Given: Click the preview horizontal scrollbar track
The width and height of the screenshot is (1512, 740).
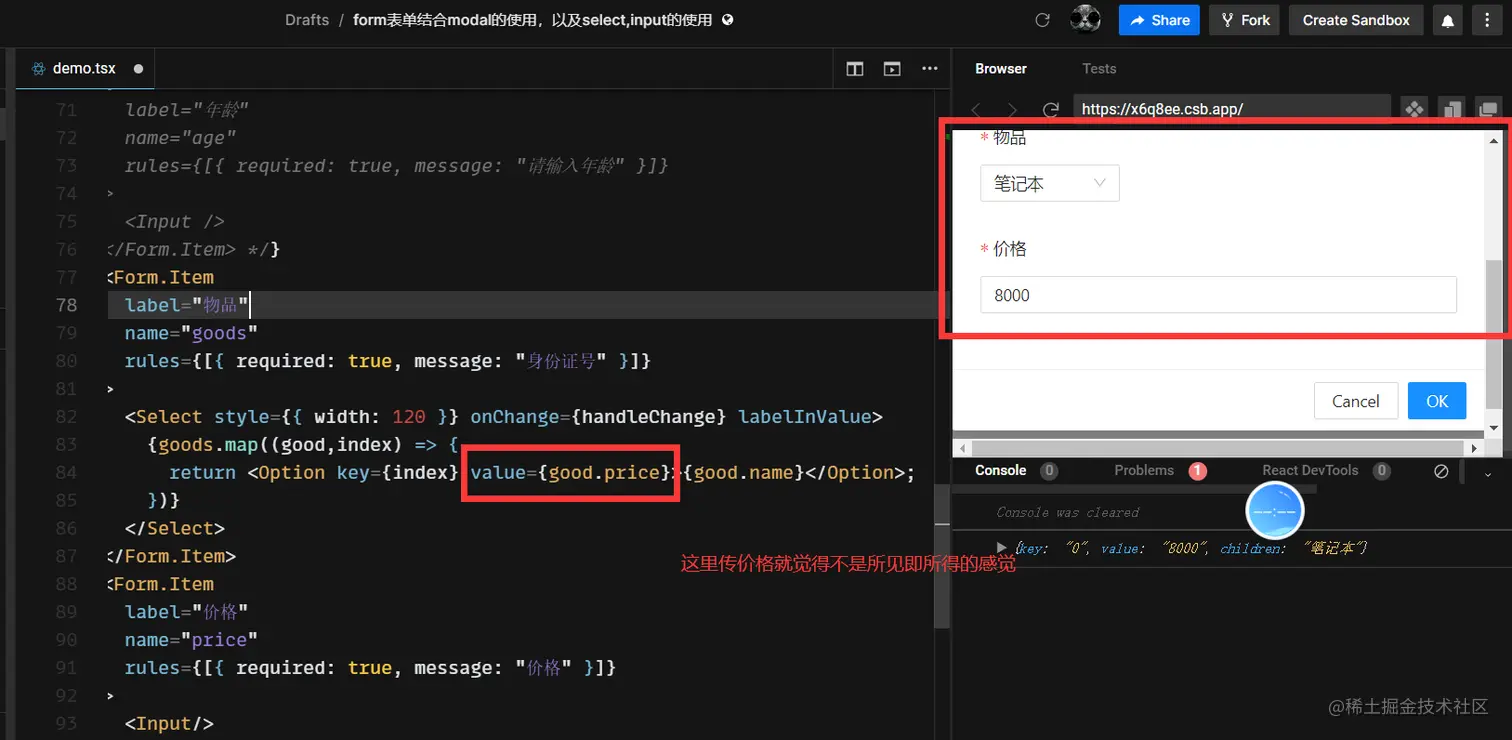Looking at the screenshot, I should tap(1220, 449).
